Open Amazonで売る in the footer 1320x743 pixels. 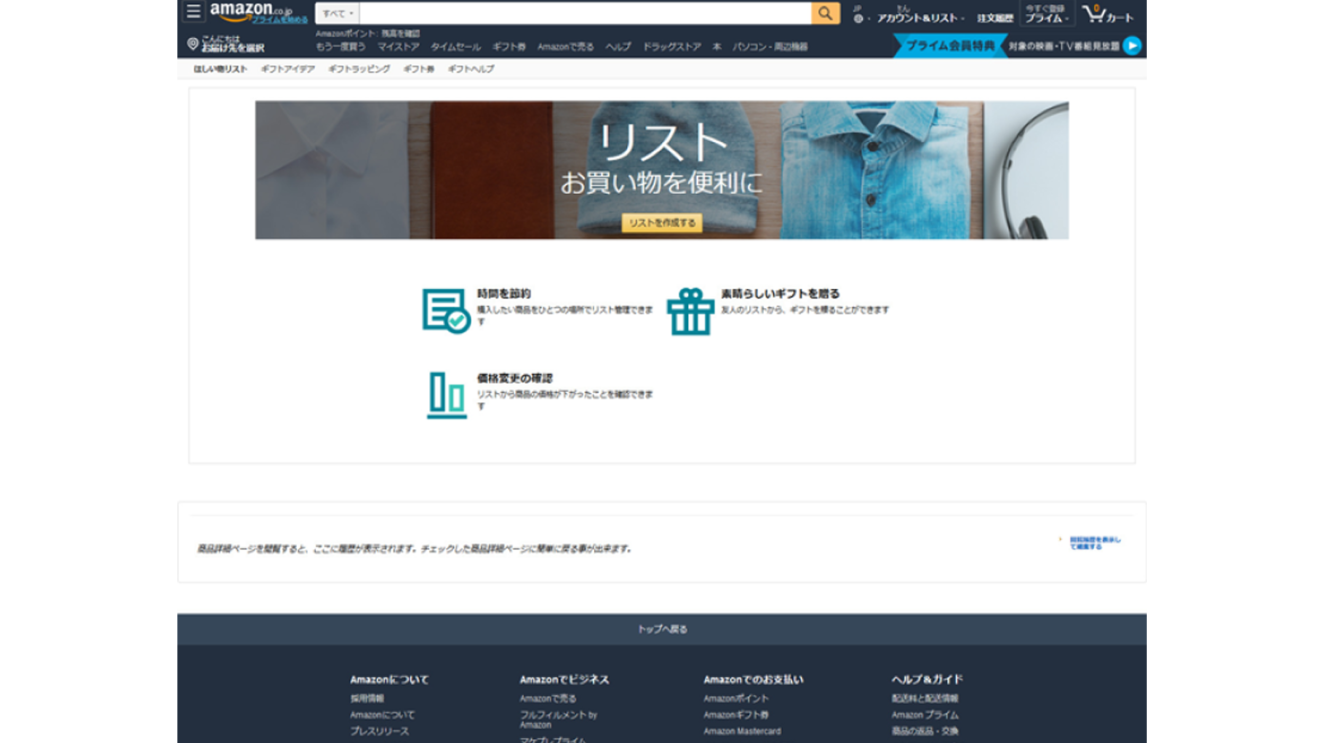(548, 698)
